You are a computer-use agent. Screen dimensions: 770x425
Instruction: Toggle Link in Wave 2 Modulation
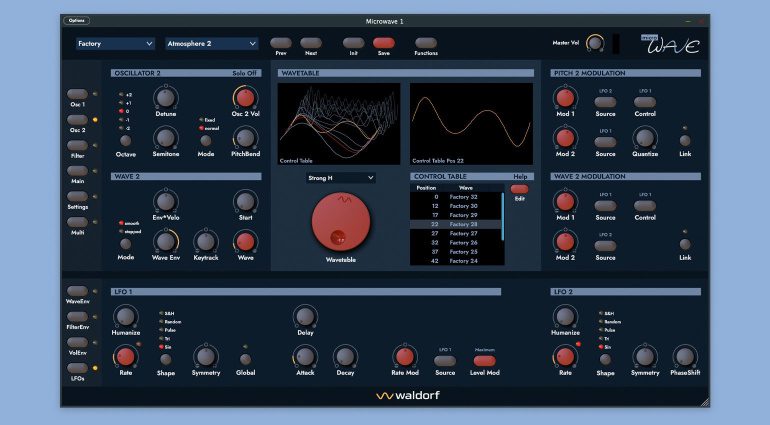click(x=685, y=244)
